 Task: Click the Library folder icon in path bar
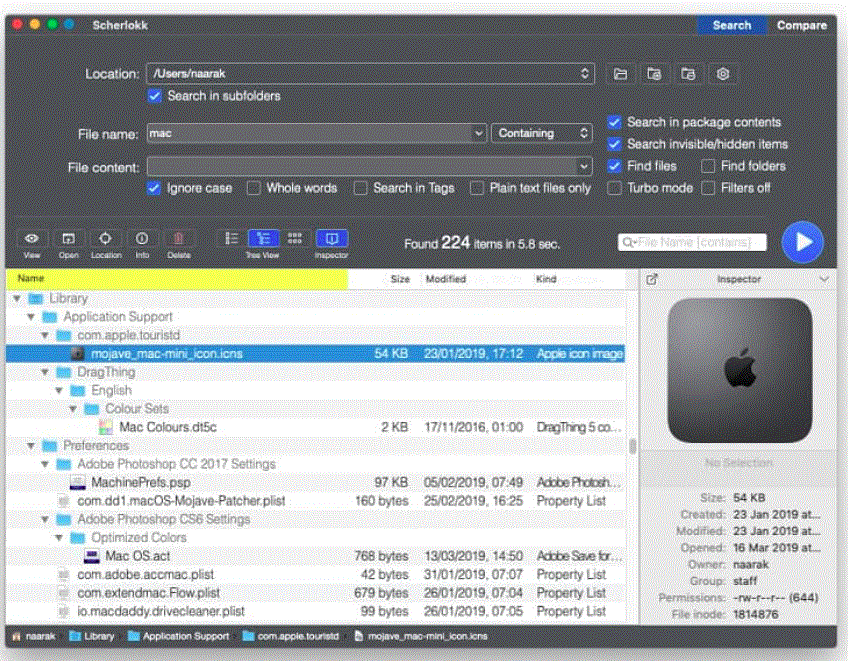point(75,636)
